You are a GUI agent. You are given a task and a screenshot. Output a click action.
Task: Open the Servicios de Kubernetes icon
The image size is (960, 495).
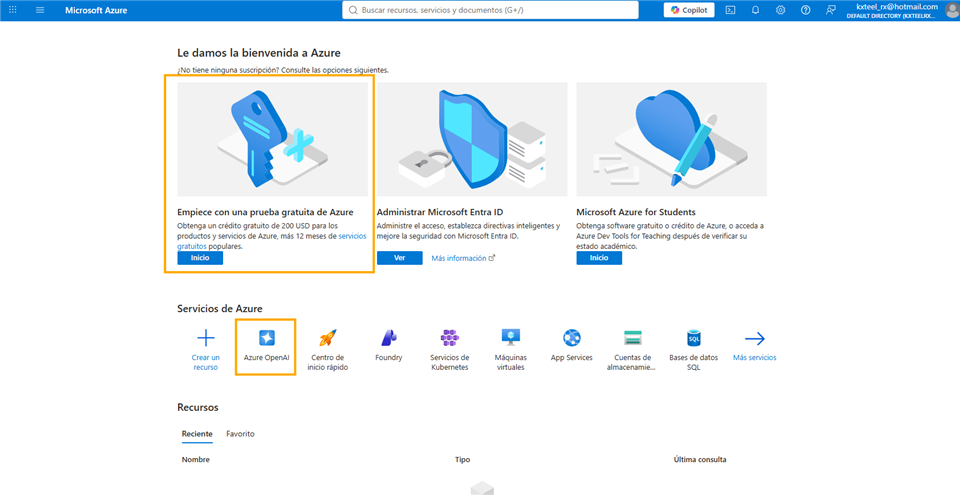coord(450,338)
